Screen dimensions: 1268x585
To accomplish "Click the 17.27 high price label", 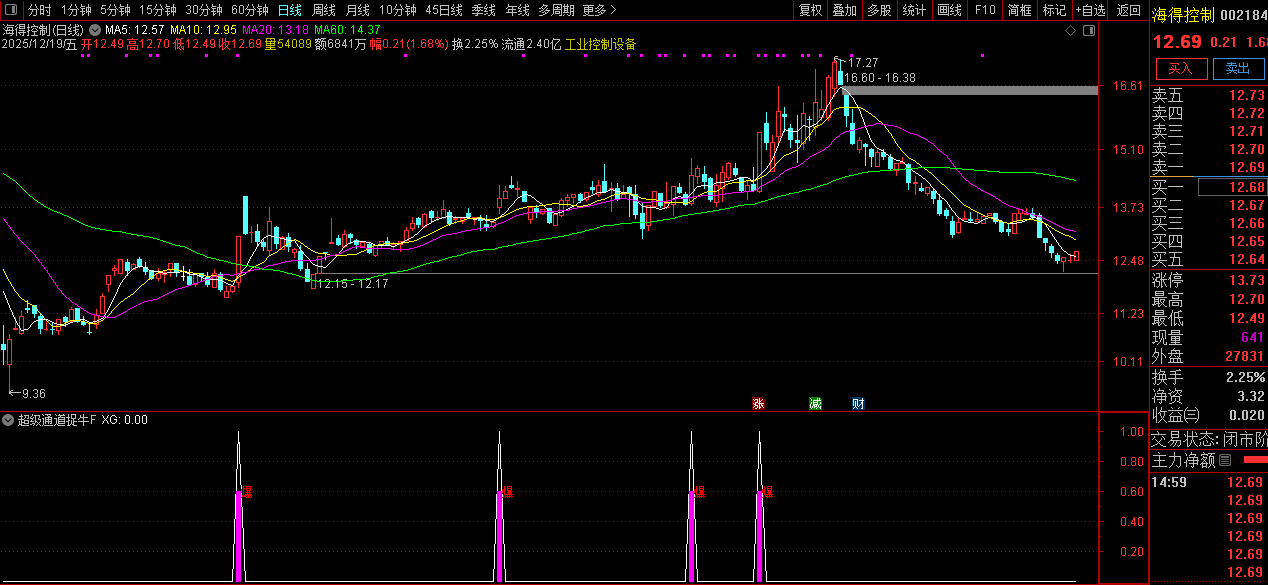I will [863, 63].
